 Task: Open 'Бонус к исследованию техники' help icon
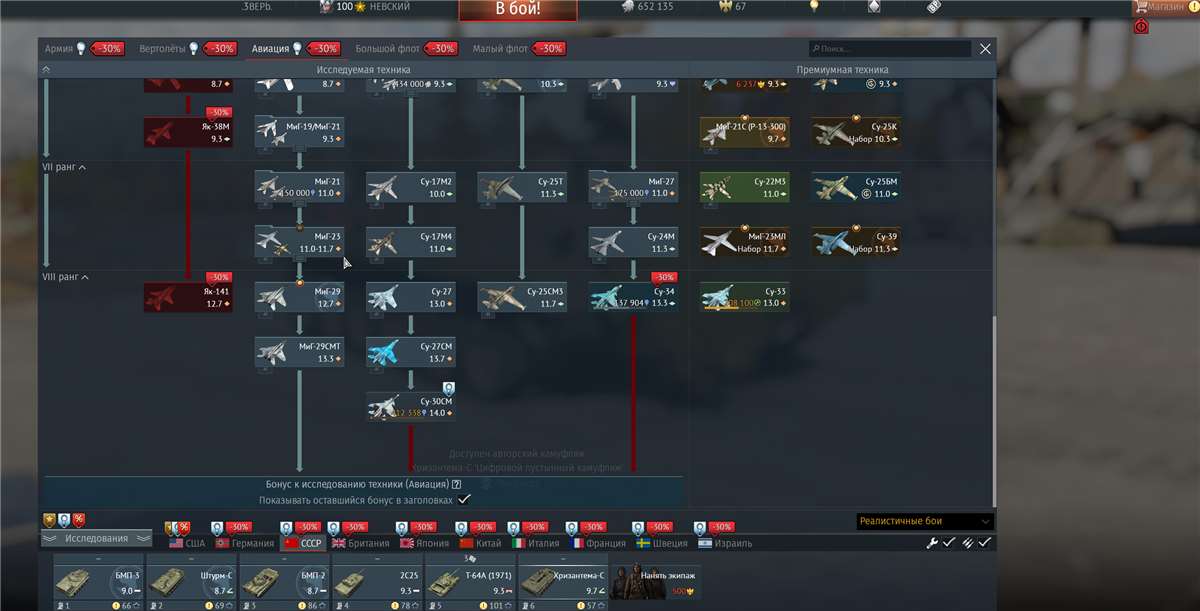[456, 484]
